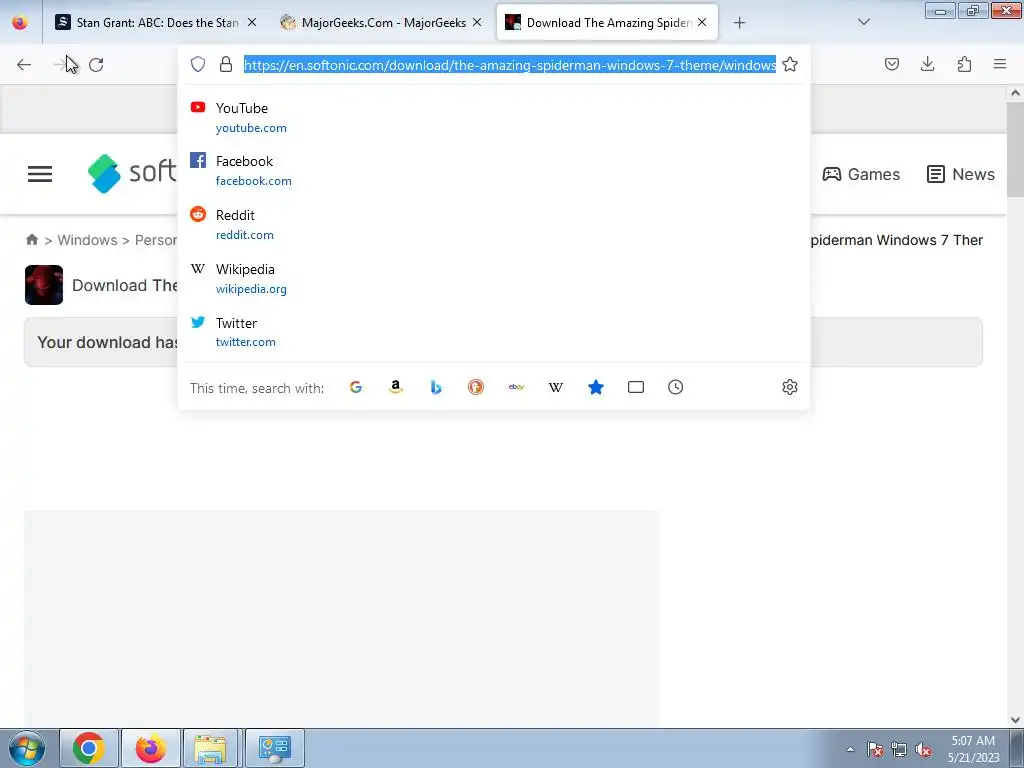The width and height of the screenshot is (1024, 768).
Task: Switch to Stan Grant ABC tab
Action: click(x=157, y=22)
